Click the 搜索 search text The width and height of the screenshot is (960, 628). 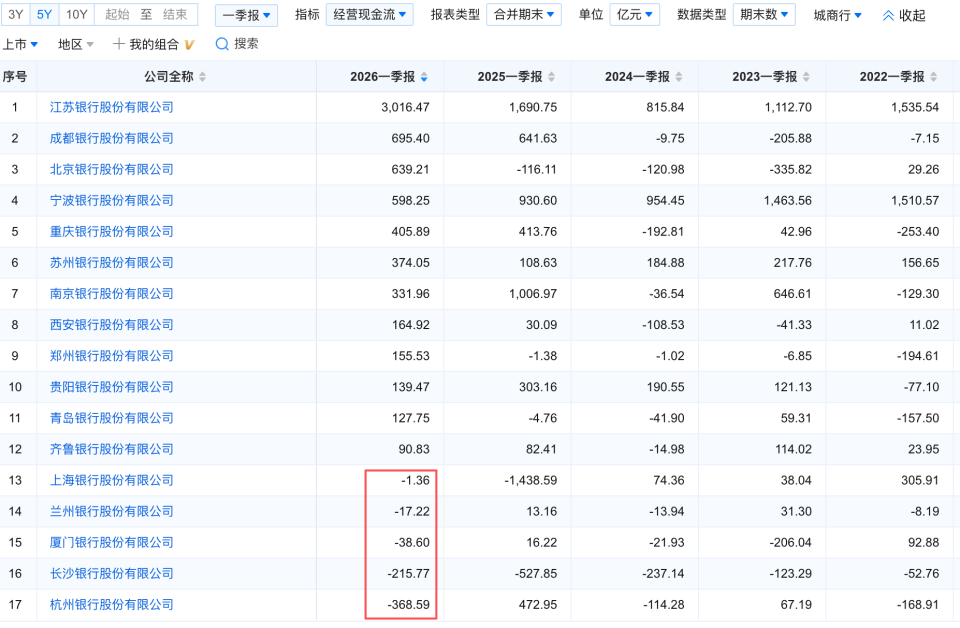246,44
